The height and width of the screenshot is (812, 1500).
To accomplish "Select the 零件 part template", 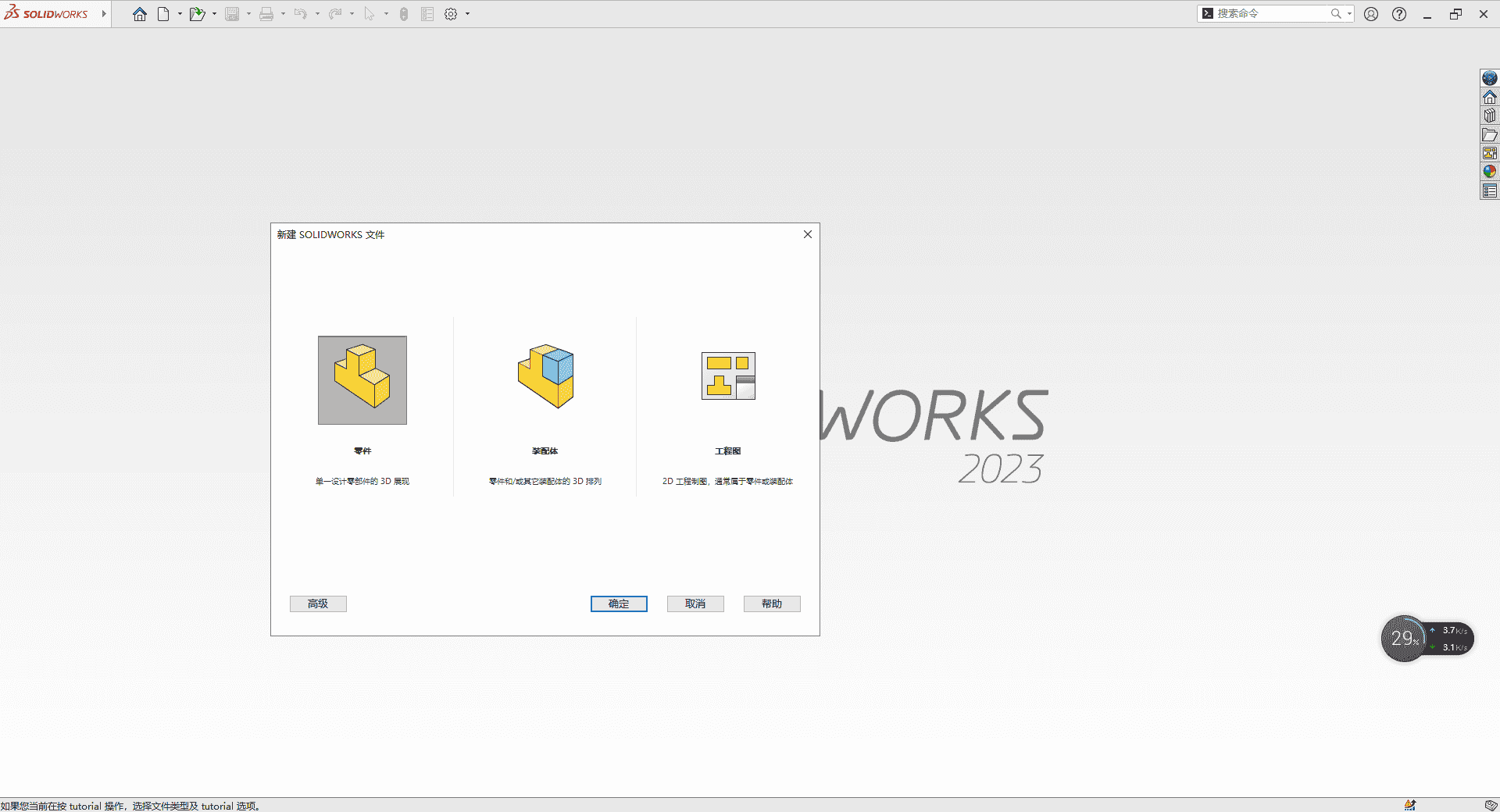I will click(361, 380).
